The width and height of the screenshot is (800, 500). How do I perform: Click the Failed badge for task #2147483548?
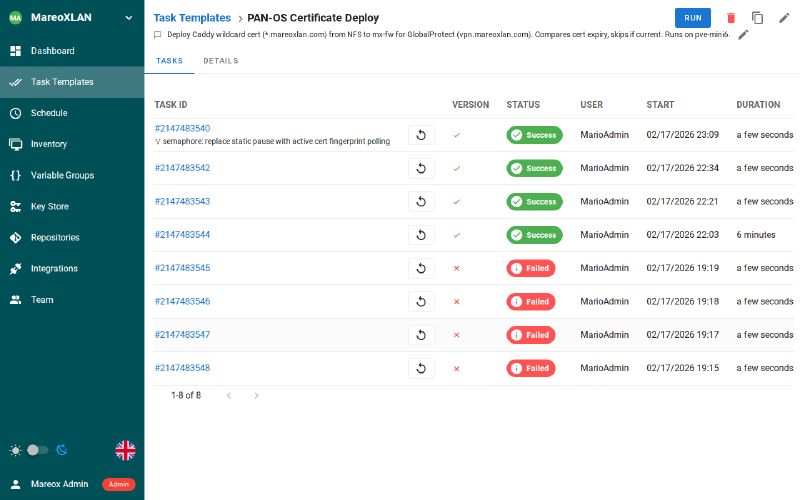tap(531, 368)
